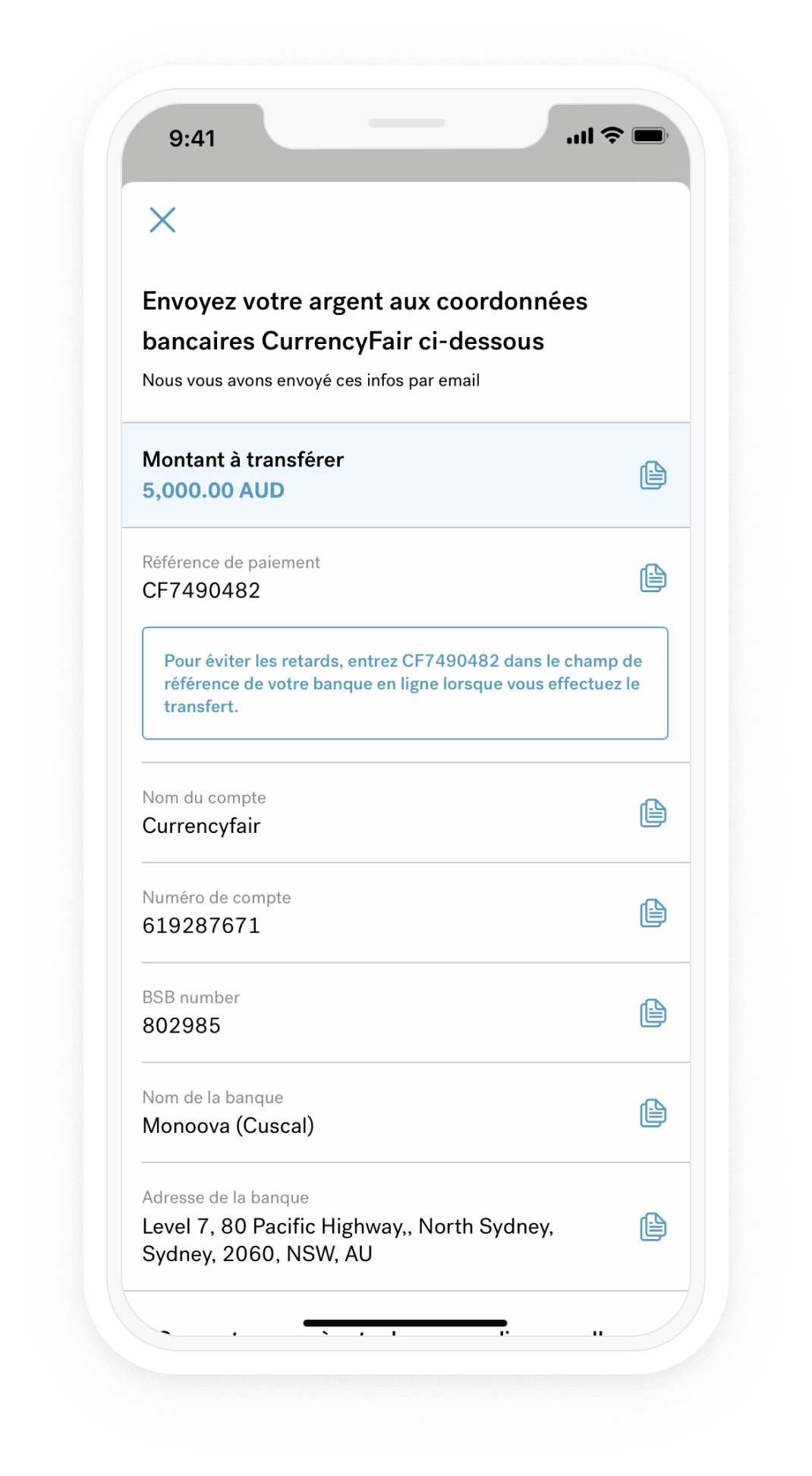
Task: Copy account number 619287671
Action: [x=653, y=913]
